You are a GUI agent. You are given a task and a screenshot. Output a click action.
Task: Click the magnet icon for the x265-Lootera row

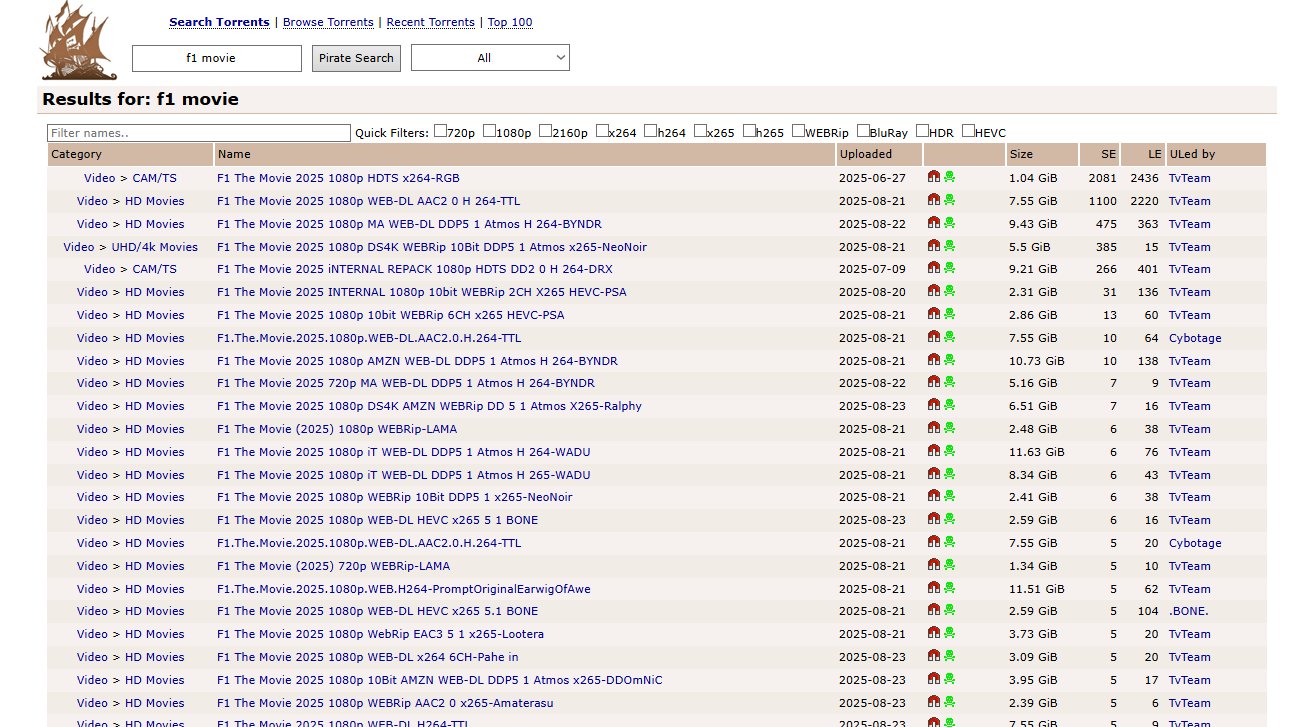(934, 633)
